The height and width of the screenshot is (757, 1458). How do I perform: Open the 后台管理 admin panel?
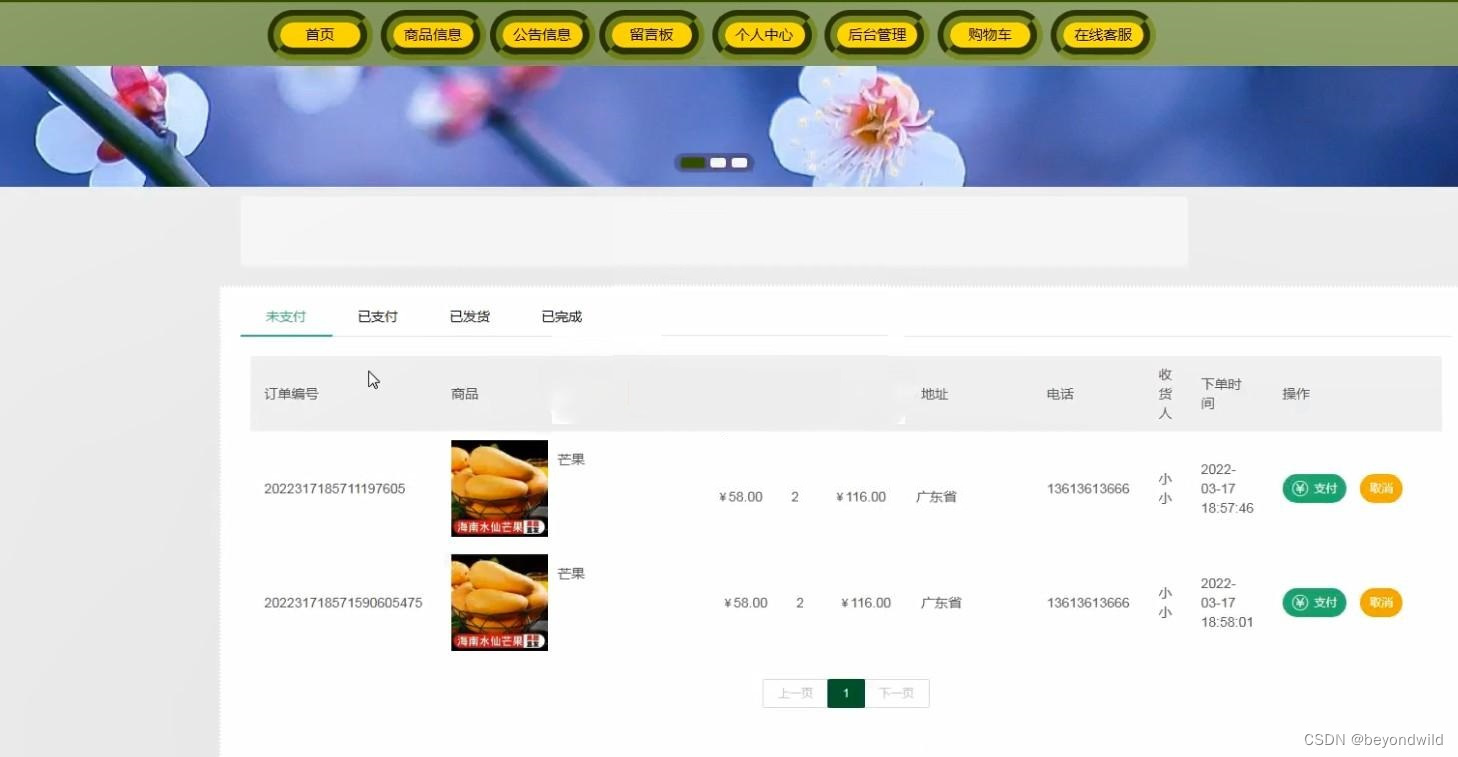coord(877,33)
